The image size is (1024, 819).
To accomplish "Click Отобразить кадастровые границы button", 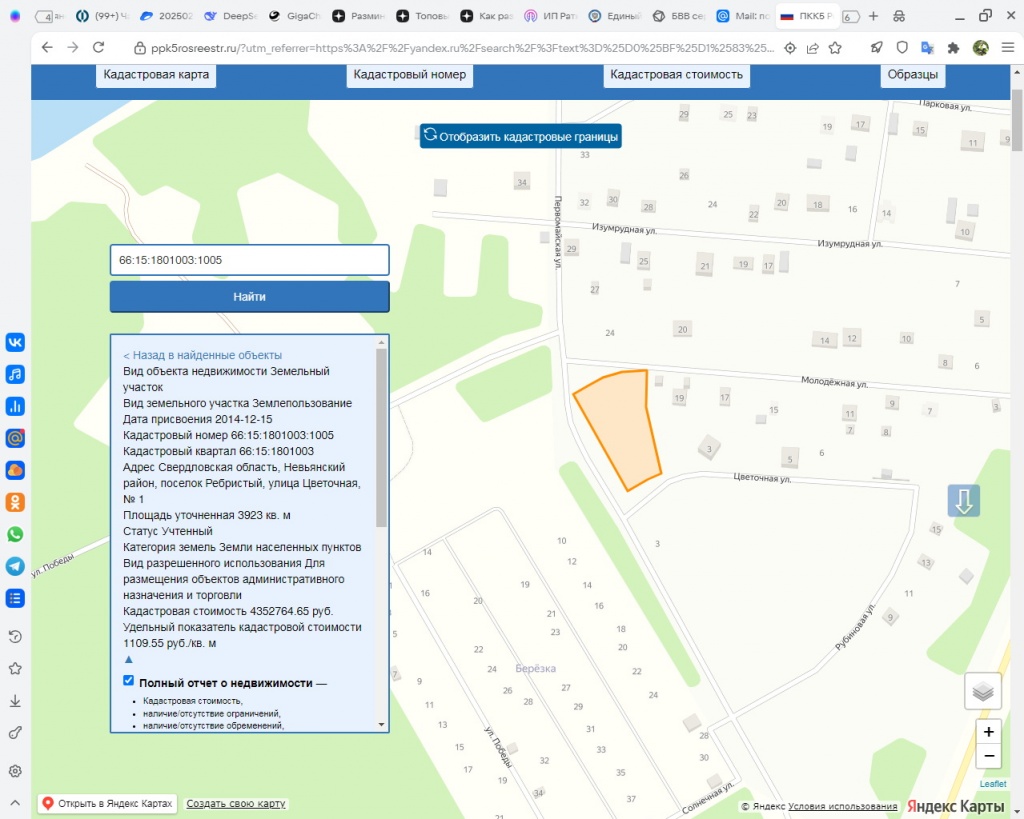I will [x=520, y=136].
